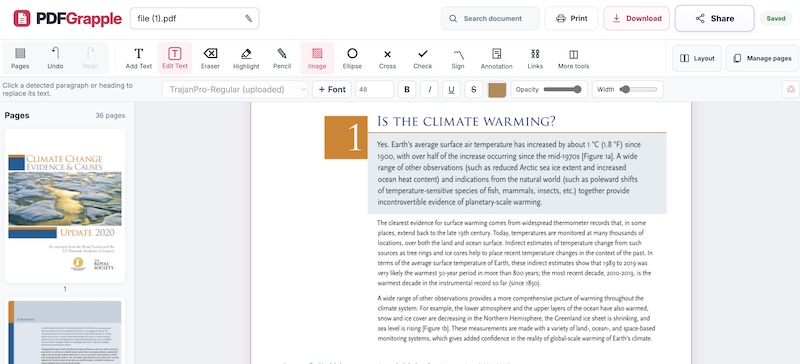Select the Add Text tool
Viewport: 800px width, 364px height.
click(x=139, y=58)
